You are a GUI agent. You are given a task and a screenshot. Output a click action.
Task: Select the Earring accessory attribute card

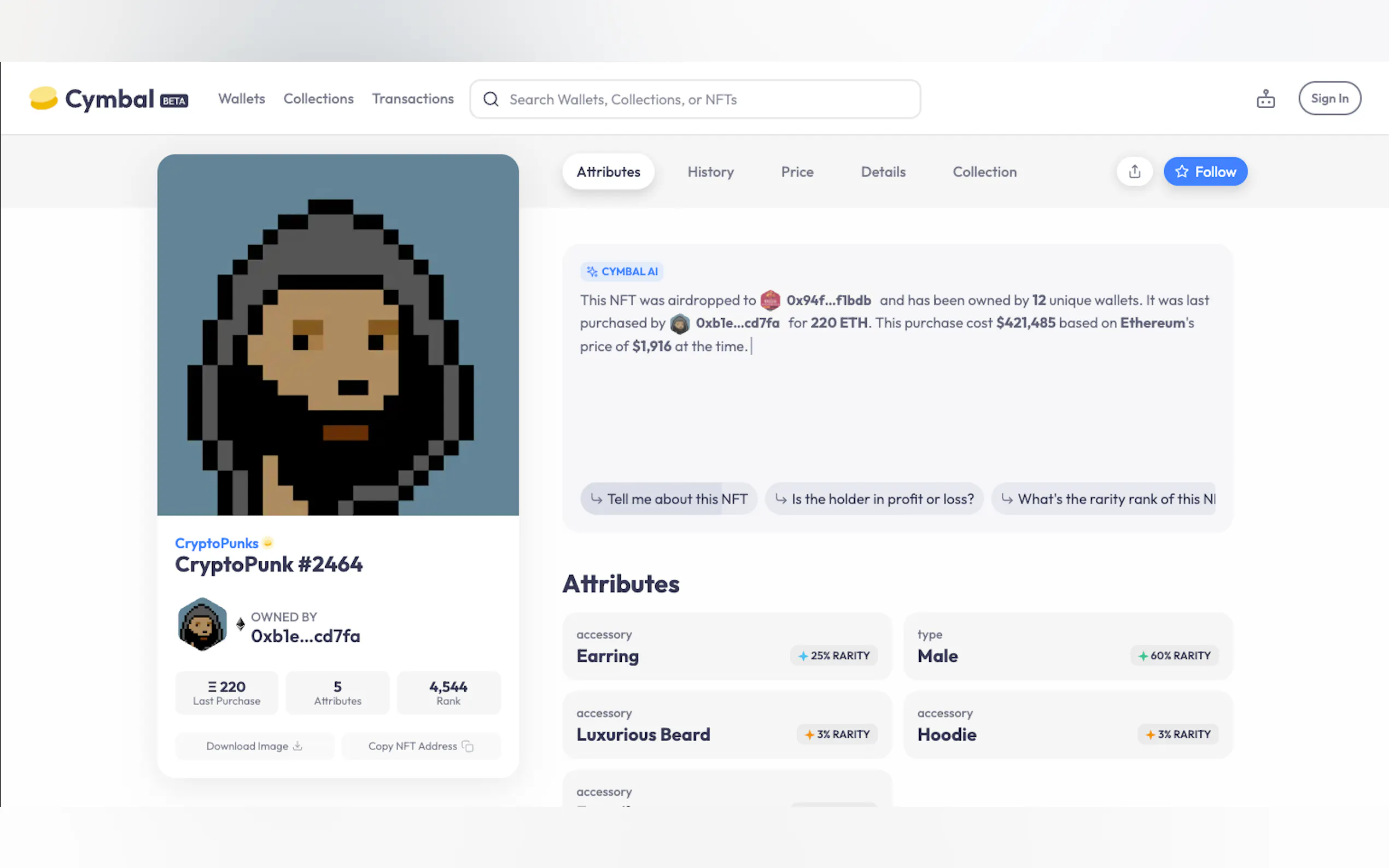pos(727,647)
